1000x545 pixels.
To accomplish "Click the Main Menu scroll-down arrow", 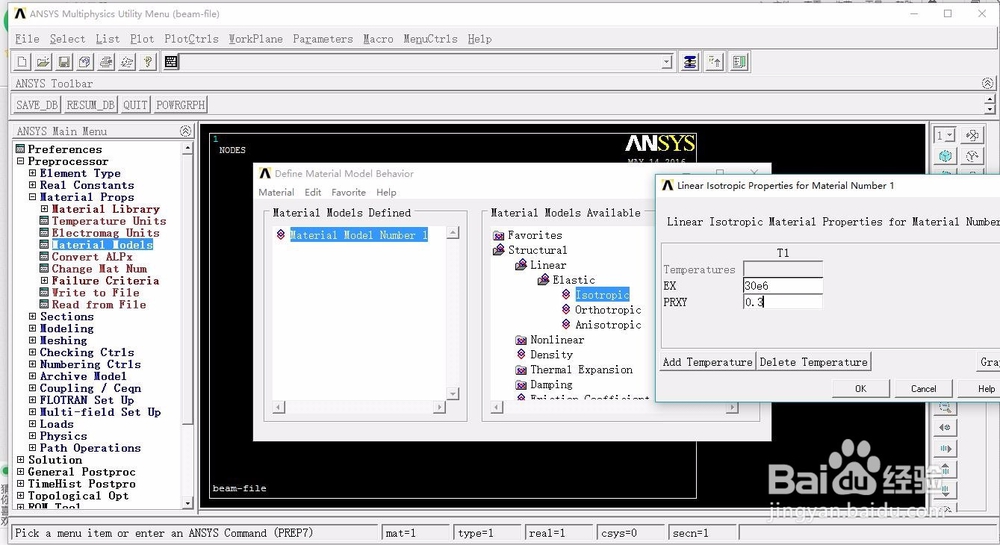I will 187,503.
